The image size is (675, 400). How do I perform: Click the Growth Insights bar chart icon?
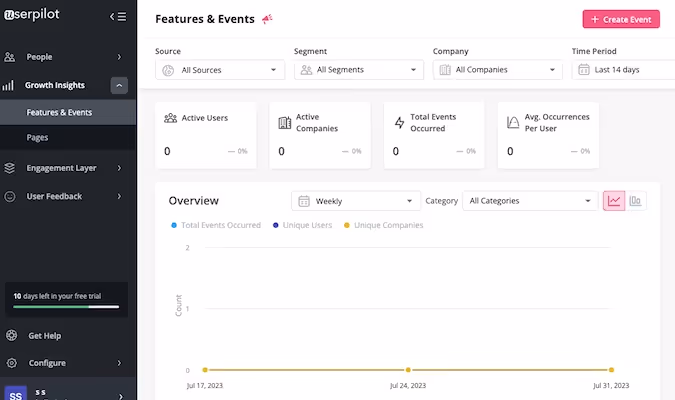click(x=8, y=85)
